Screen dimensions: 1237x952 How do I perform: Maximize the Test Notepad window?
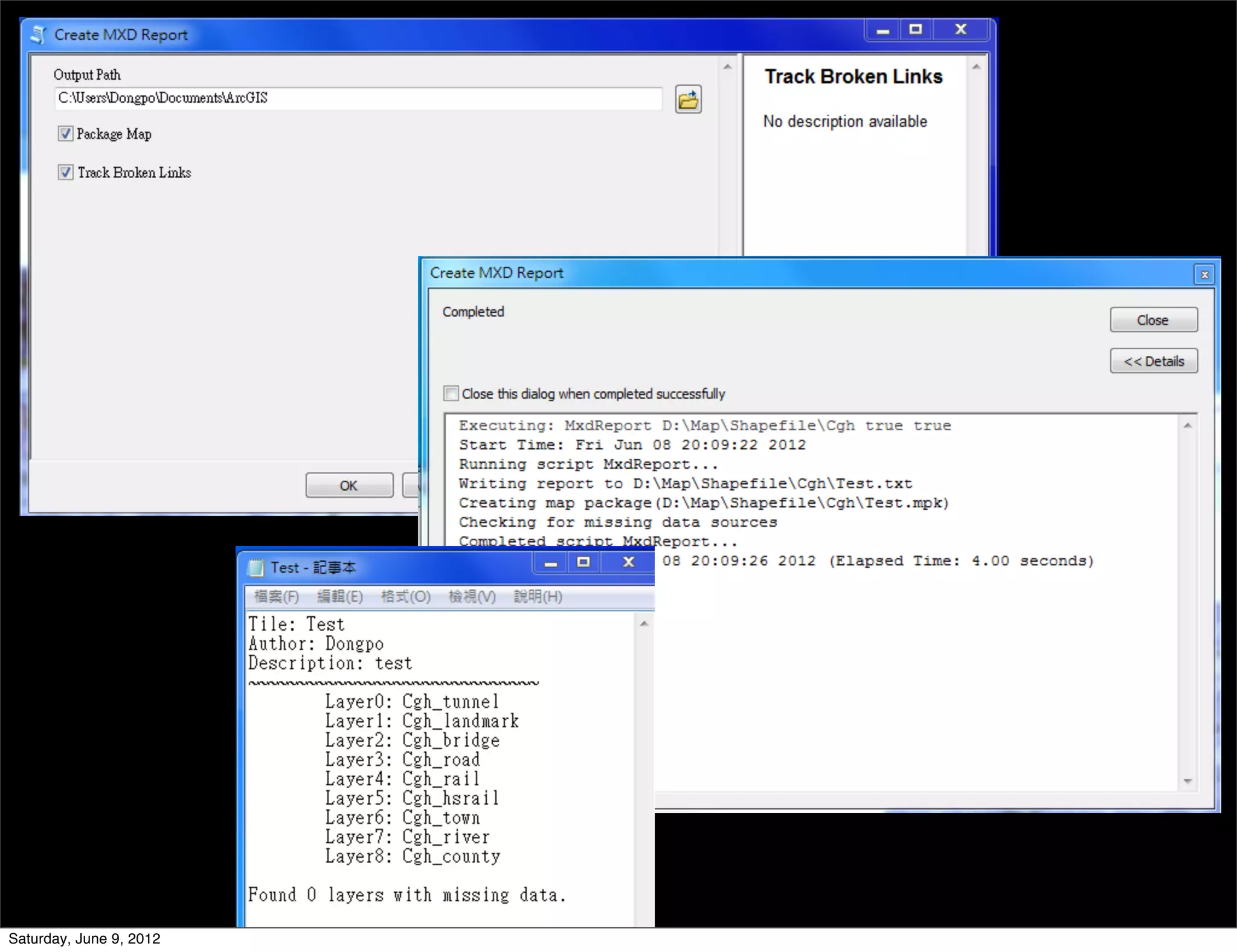(583, 562)
